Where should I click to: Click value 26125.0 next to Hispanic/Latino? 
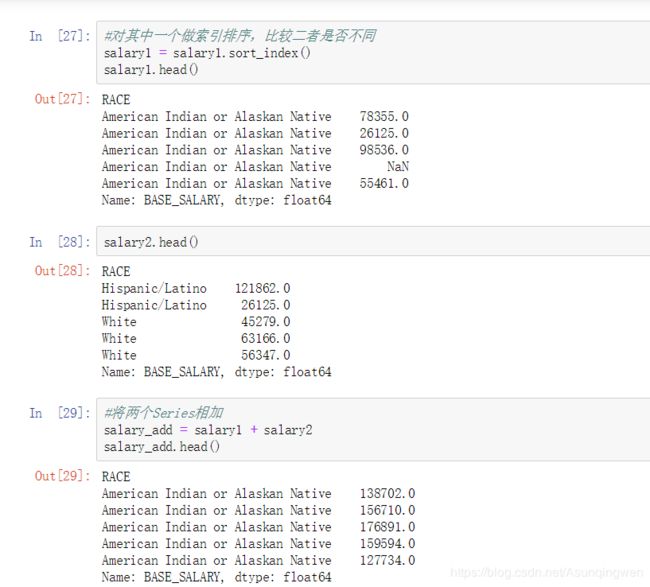click(x=266, y=305)
